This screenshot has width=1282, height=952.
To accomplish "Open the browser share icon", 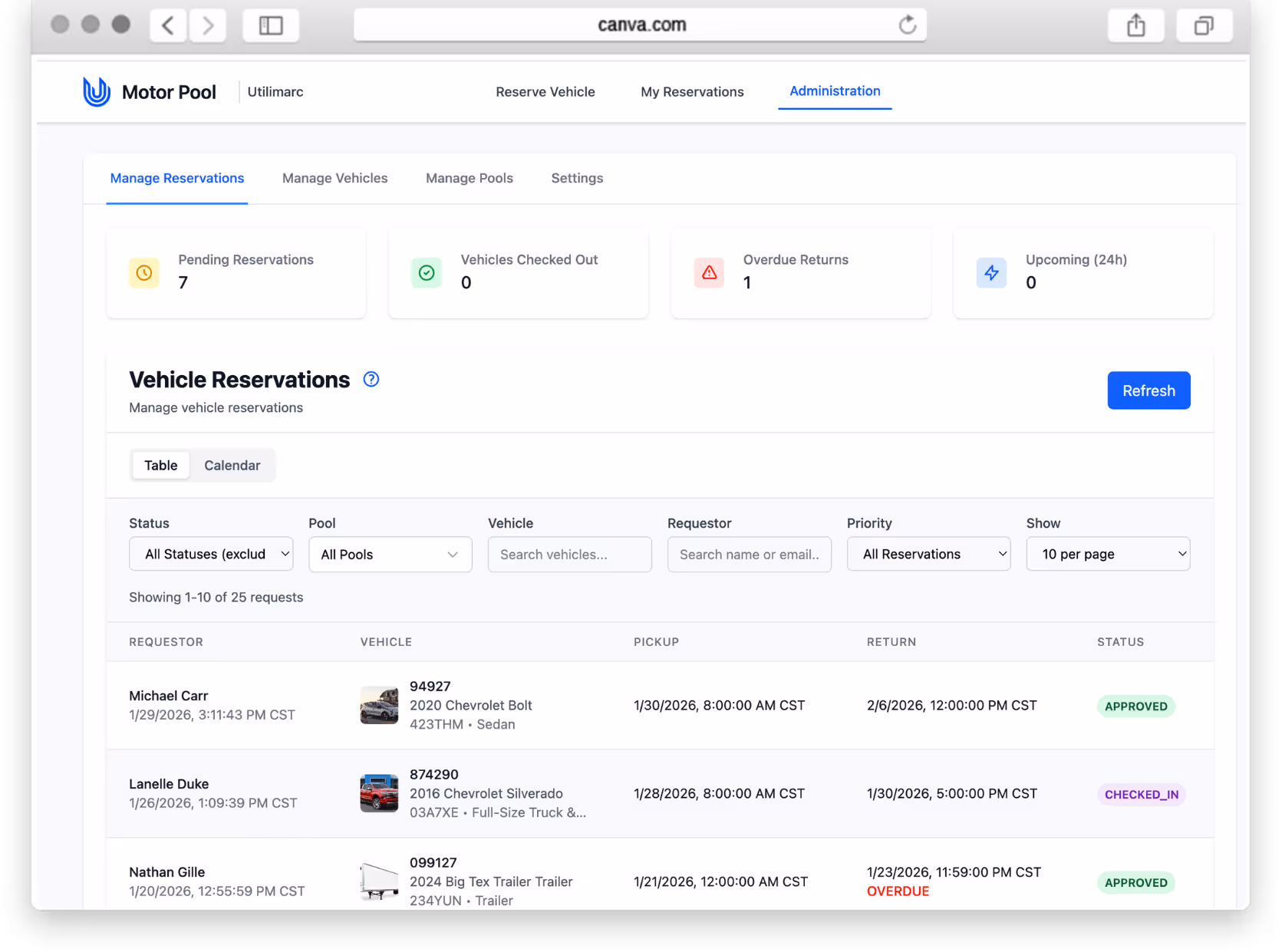I will point(1136,25).
